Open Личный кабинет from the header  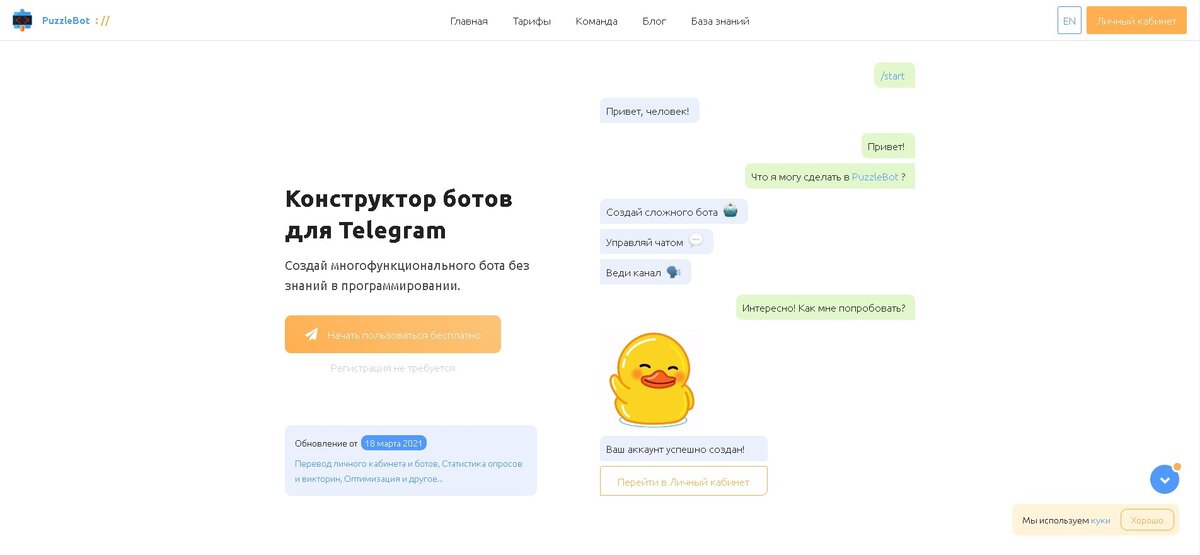(x=1137, y=20)
